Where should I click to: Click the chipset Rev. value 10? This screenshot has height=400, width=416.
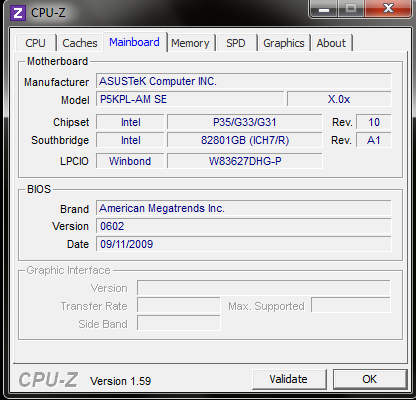[374, 122]
